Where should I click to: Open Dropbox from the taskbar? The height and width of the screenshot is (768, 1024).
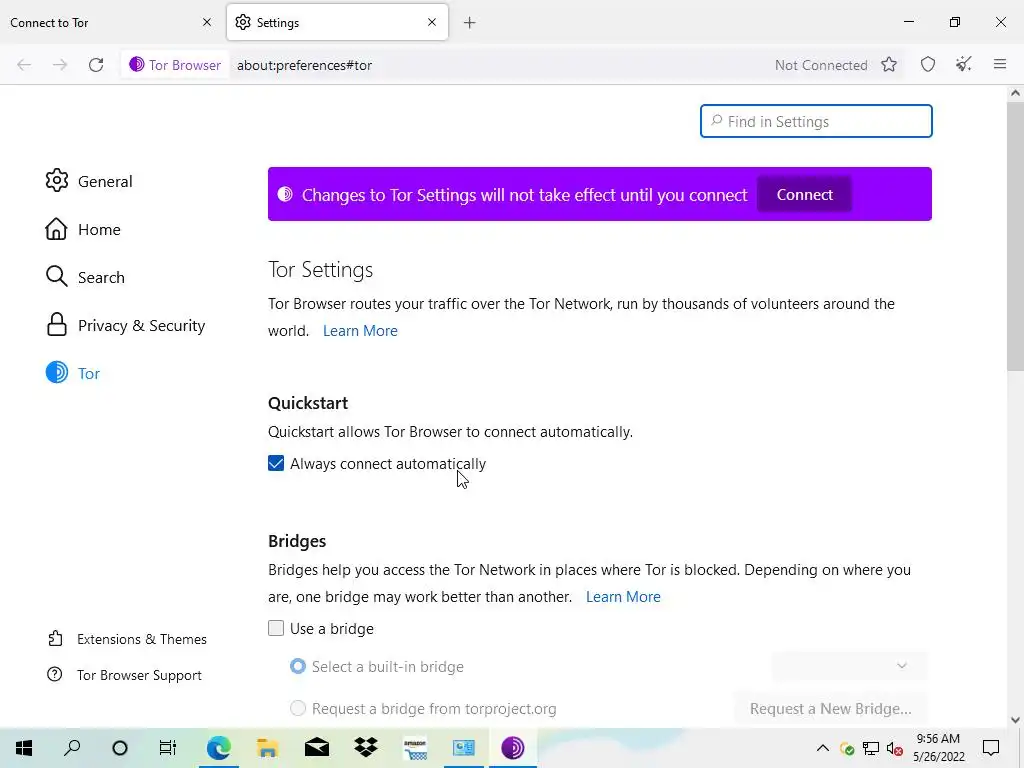pos(366,748)
